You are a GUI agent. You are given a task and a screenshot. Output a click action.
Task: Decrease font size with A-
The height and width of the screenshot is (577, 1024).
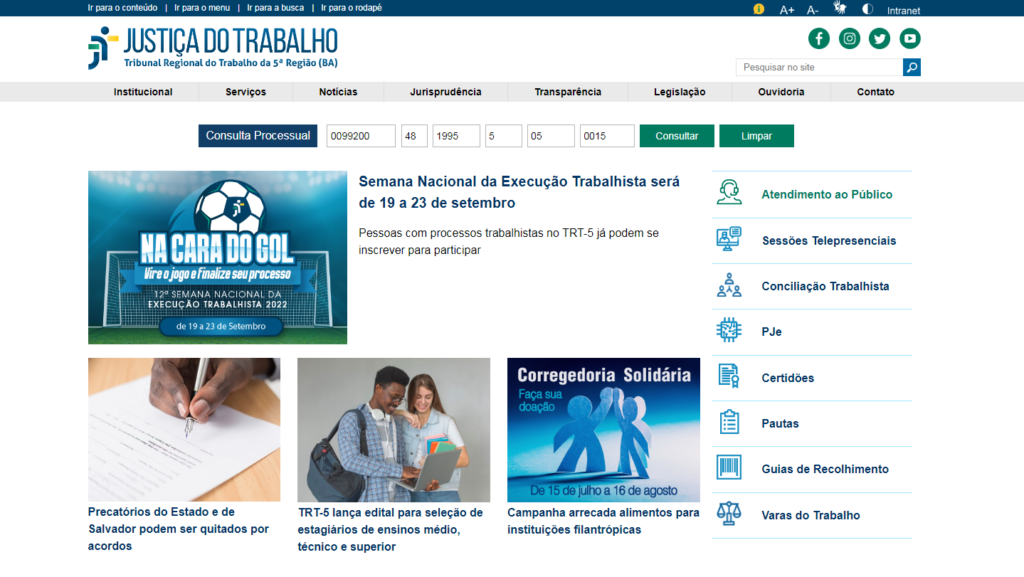(x=813, y=10)
